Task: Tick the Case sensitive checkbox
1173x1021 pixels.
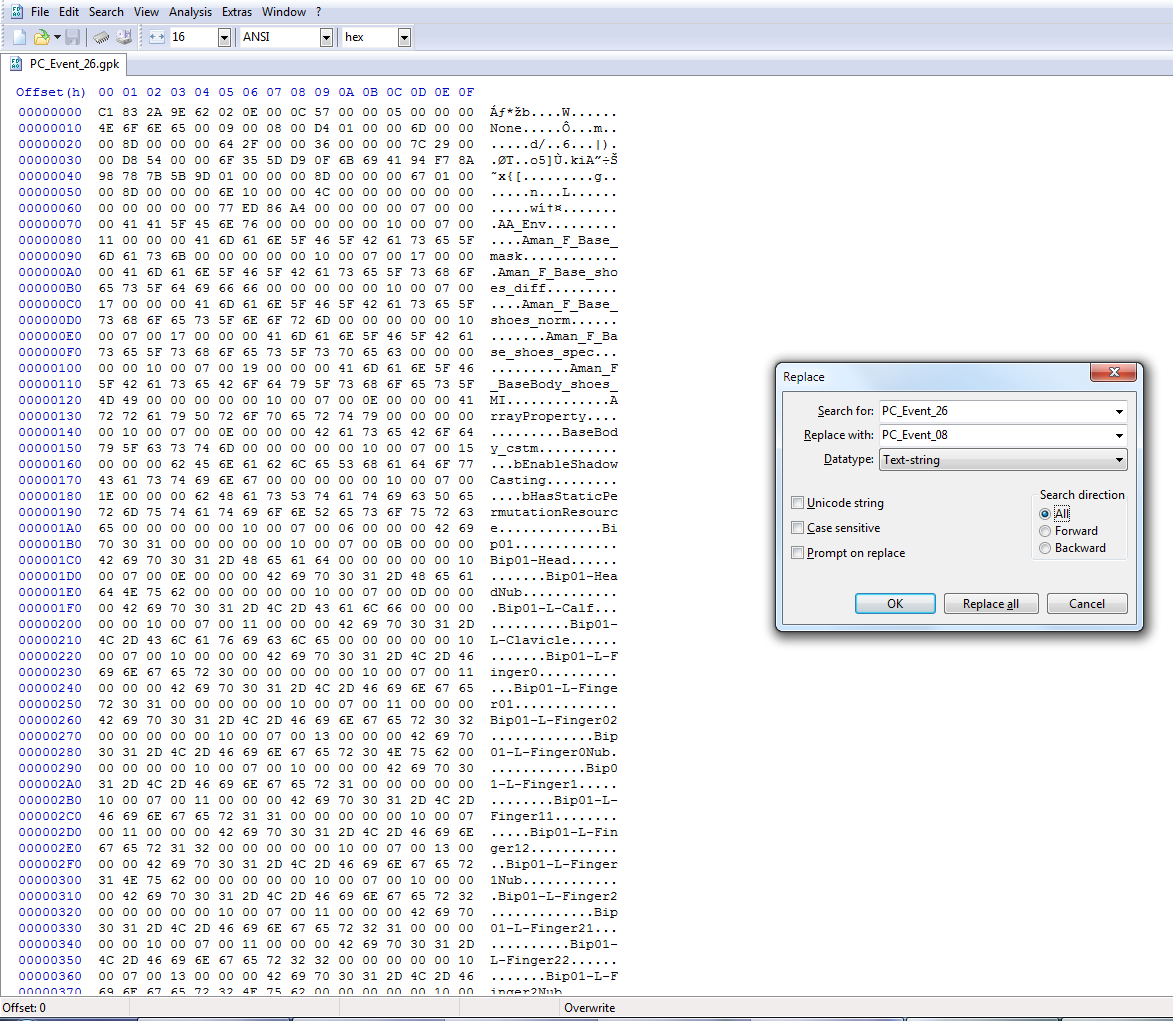Action: click(798, 528)
